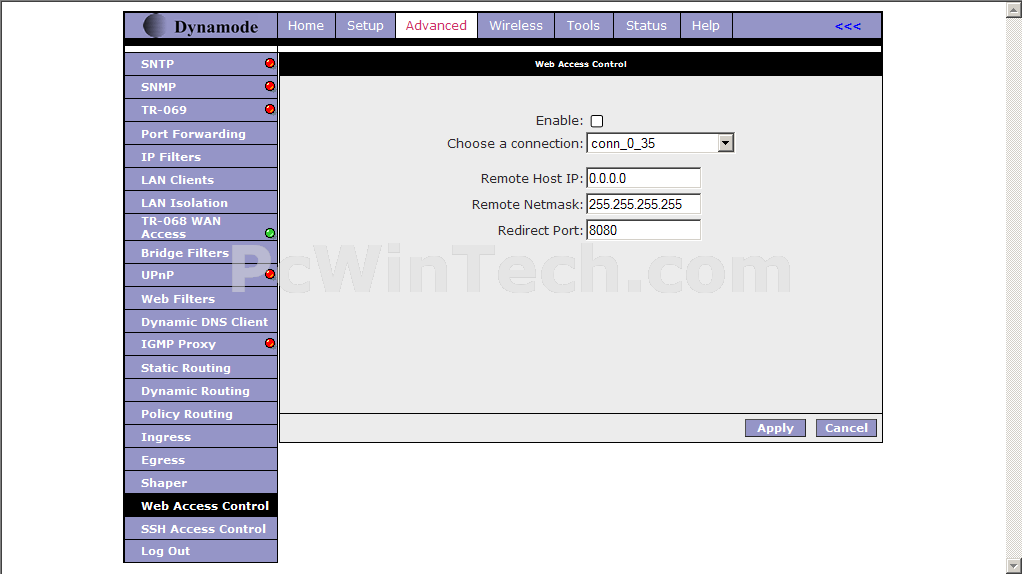View the Status tab
1022x574 pixels.
click(646, 25)
